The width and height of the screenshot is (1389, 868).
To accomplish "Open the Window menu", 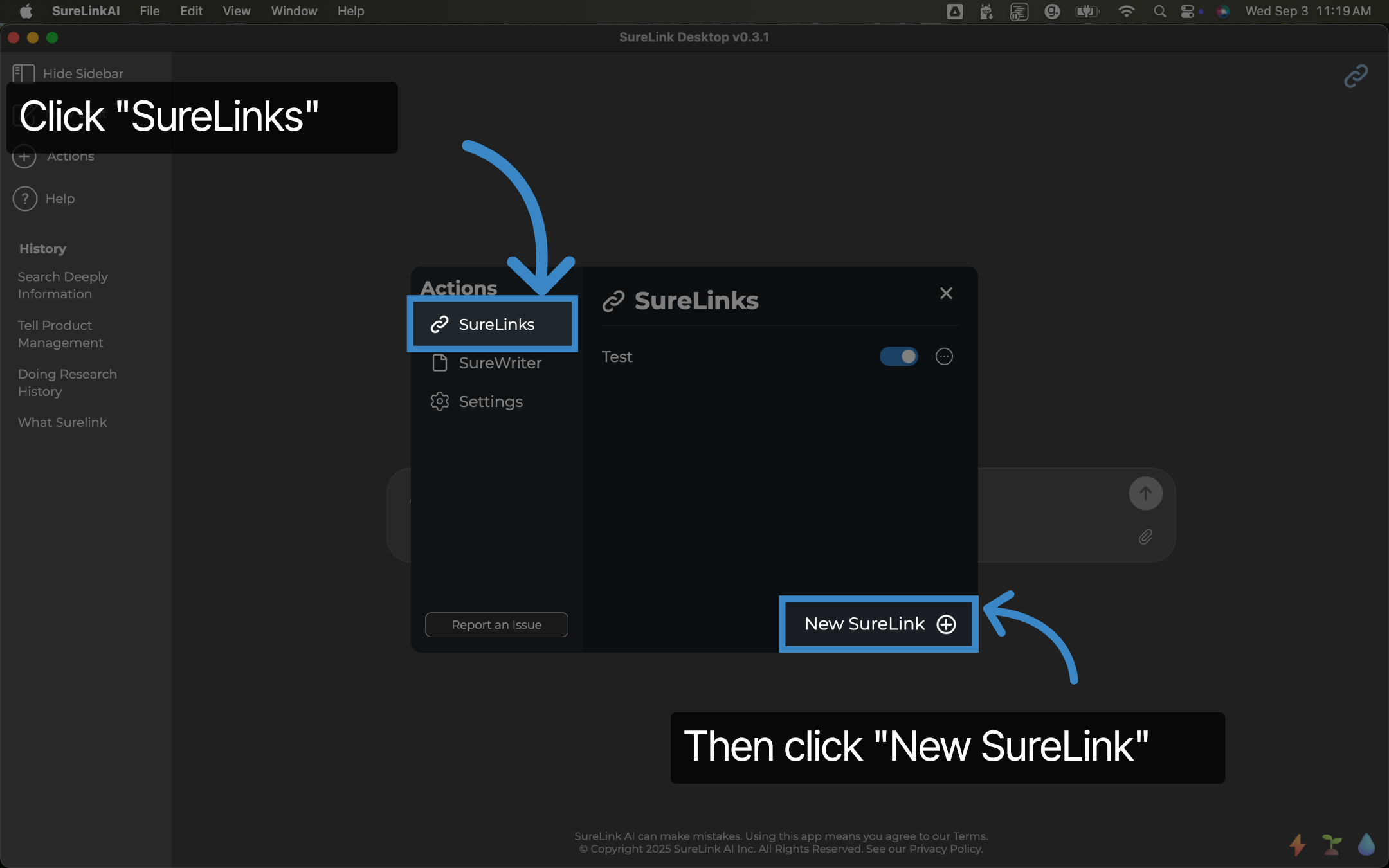I will 294,11.
